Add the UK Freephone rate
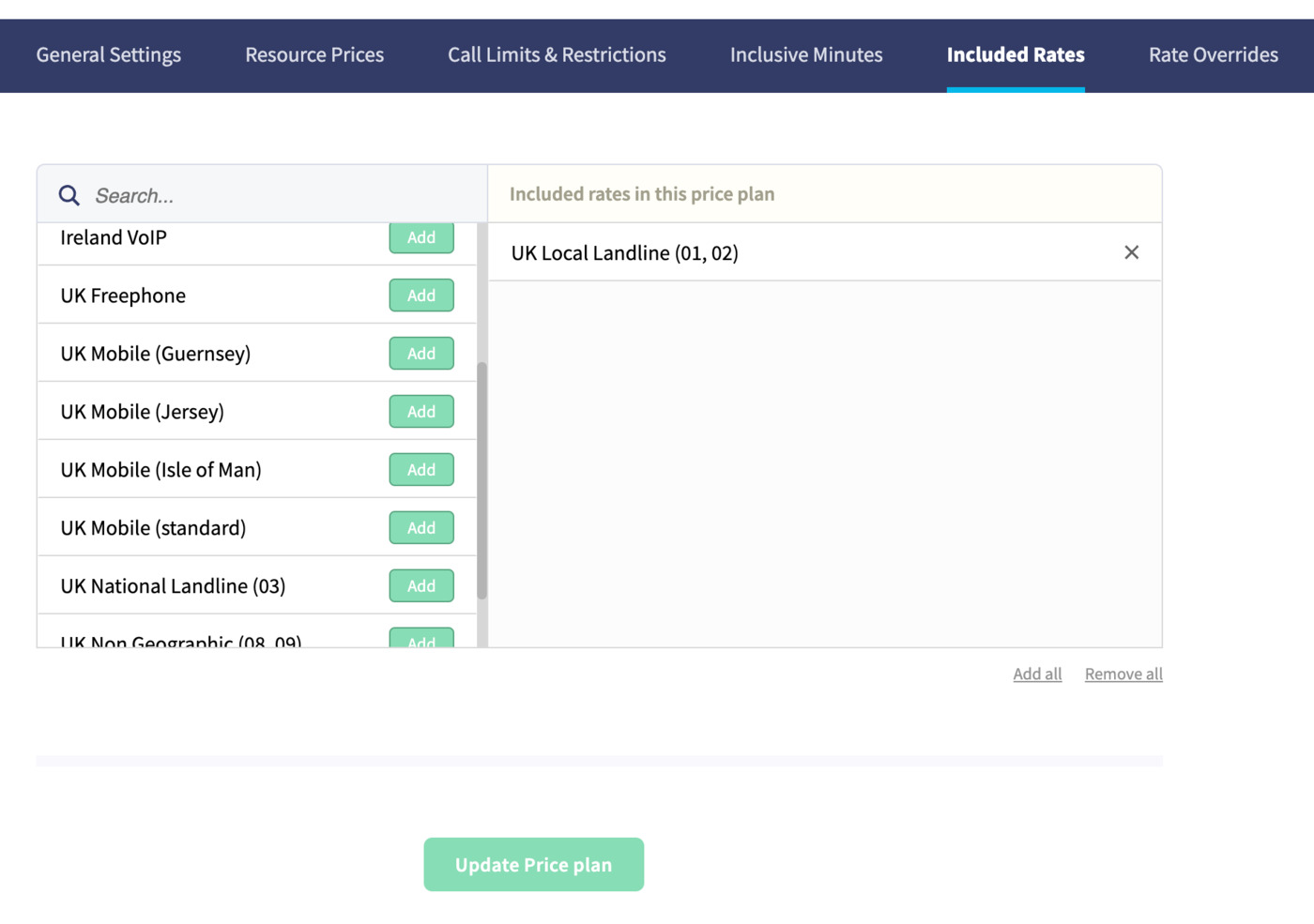Viewport: 1314px width, 924px height. pyautogui.click(x=421, y=295)
